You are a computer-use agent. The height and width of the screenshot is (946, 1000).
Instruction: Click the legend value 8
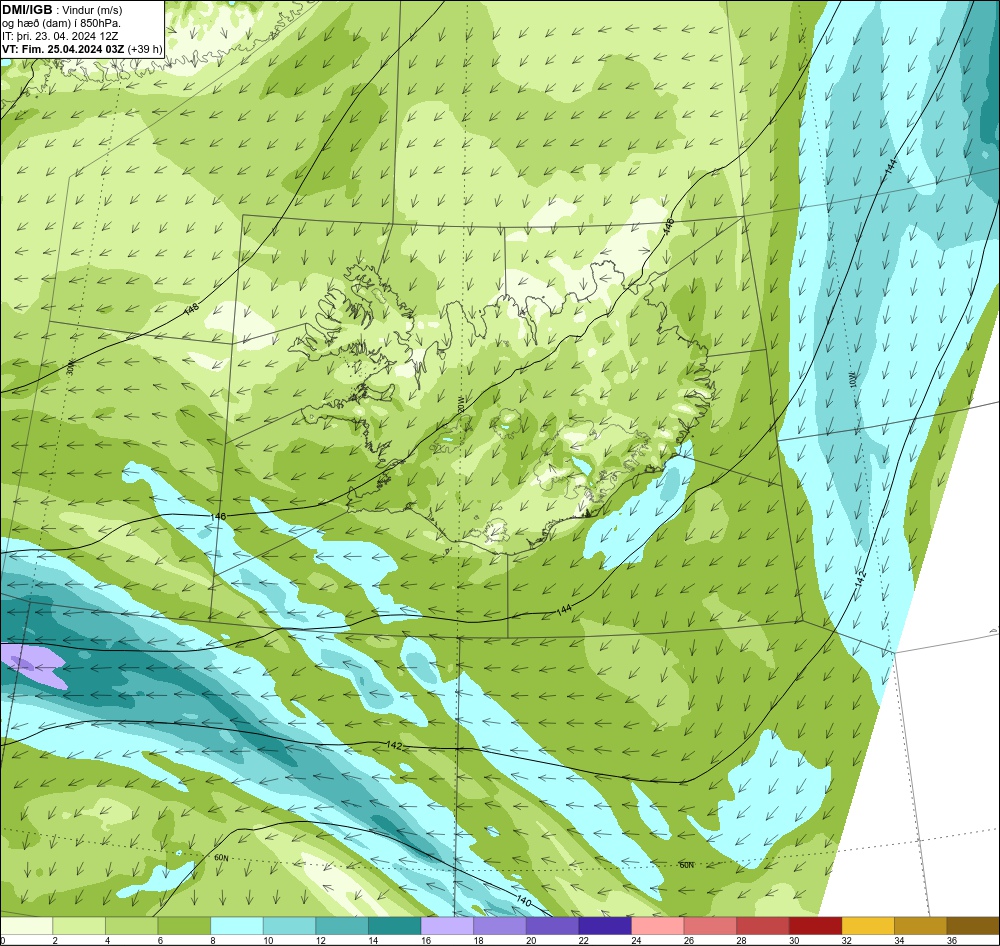(x=212, y=940)
